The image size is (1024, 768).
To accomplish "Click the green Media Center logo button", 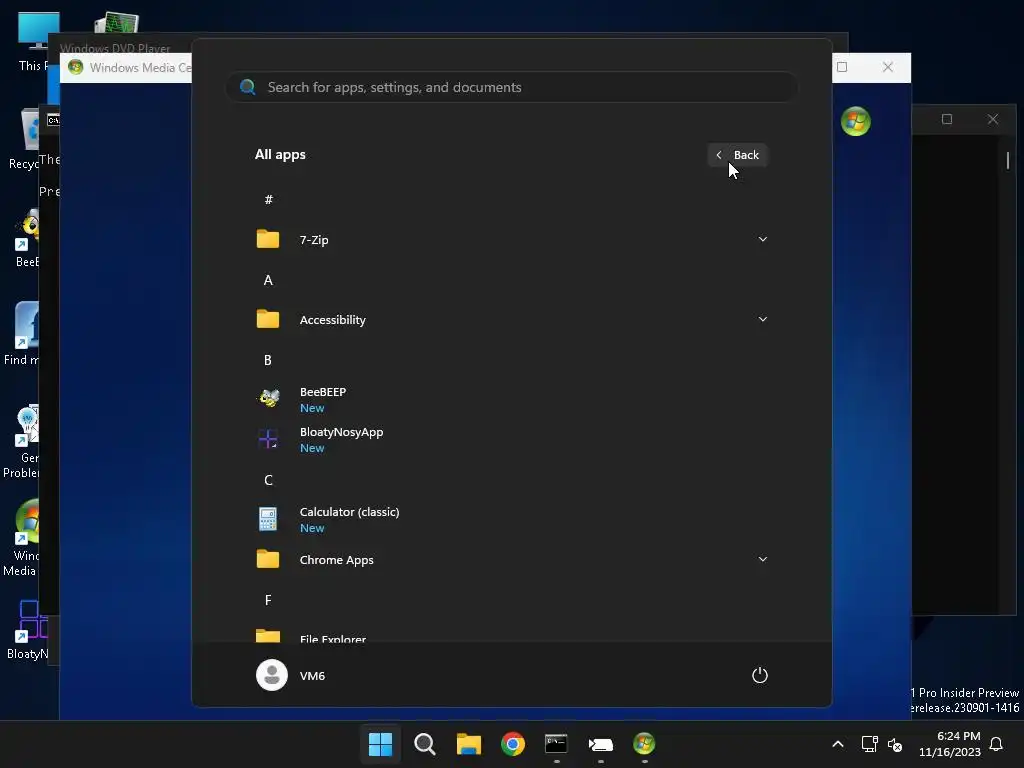I will click(x=856, y=121).
